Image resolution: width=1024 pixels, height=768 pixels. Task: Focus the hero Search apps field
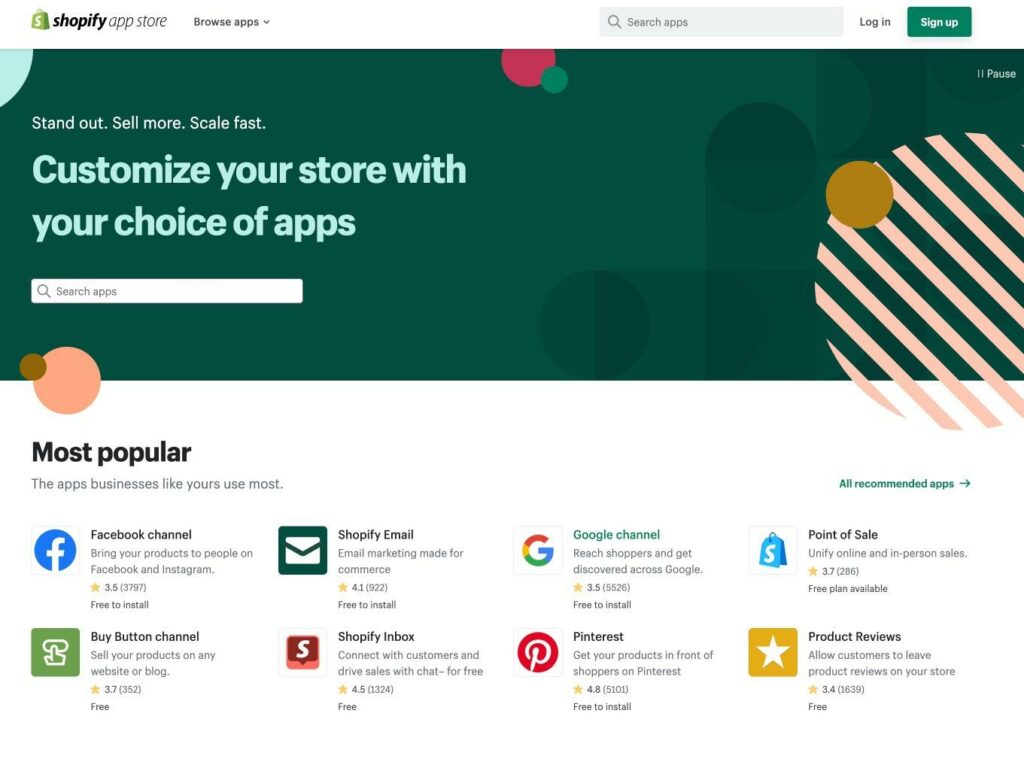click(x=167, y=291)
